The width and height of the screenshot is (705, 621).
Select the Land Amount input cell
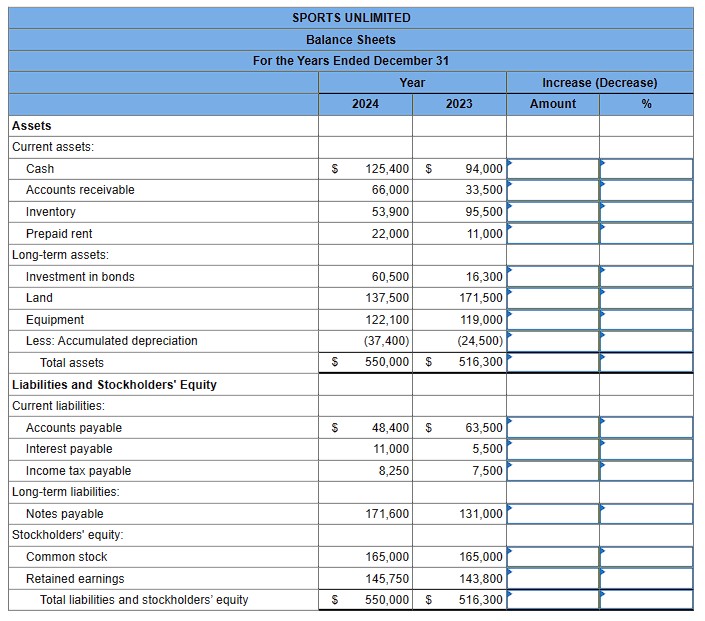pyautogui.click(x=553, y=298)
